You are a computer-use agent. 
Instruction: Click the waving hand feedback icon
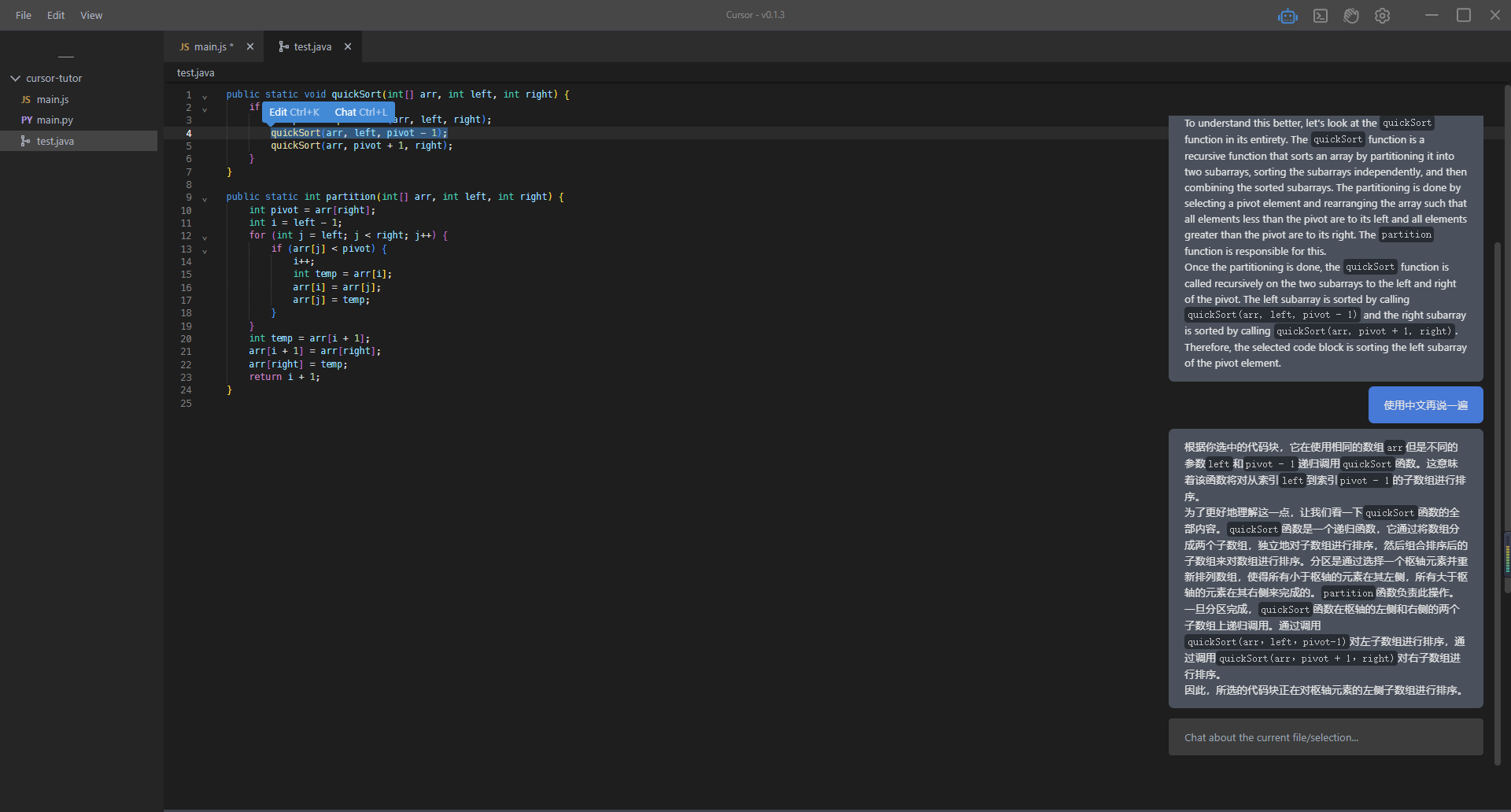(x=1351, y=16)
